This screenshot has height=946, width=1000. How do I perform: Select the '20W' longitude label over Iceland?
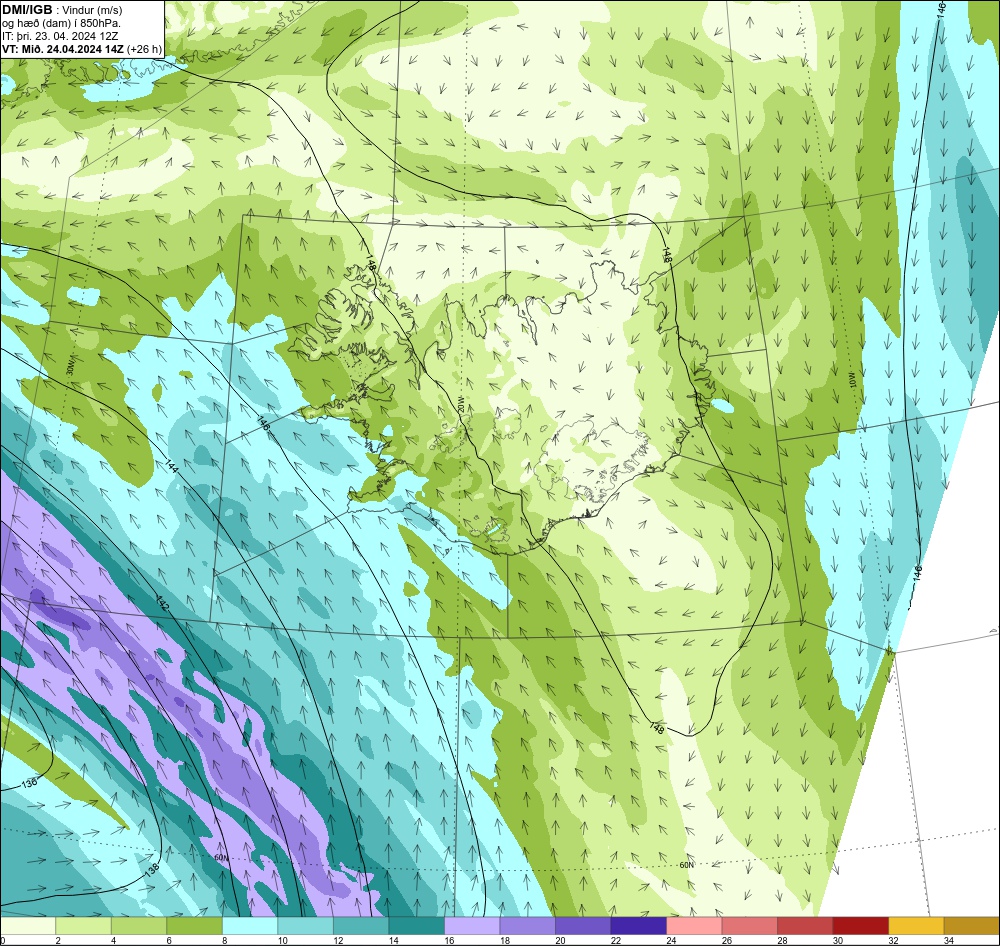point(460,404)
